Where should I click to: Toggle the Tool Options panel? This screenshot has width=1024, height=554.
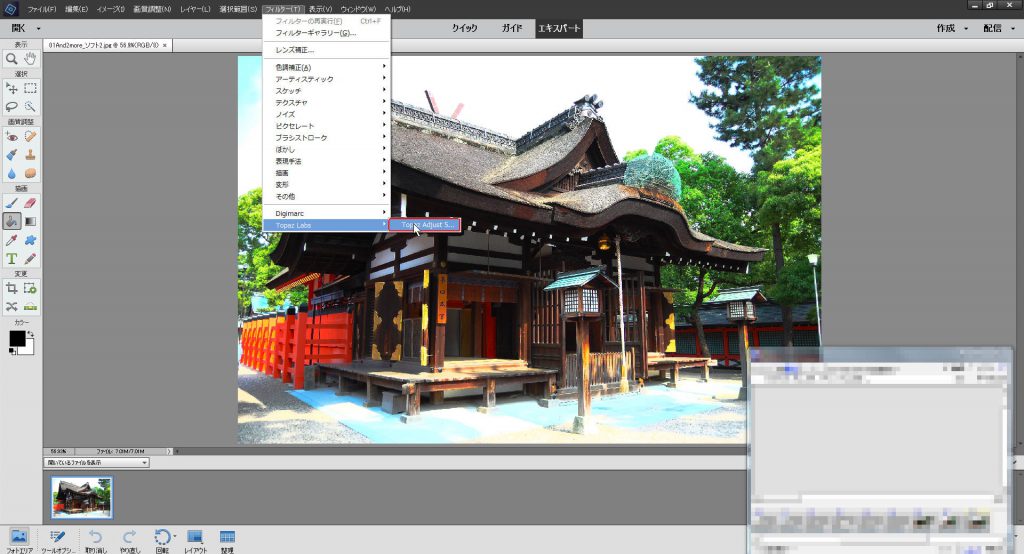click(57, 537)
